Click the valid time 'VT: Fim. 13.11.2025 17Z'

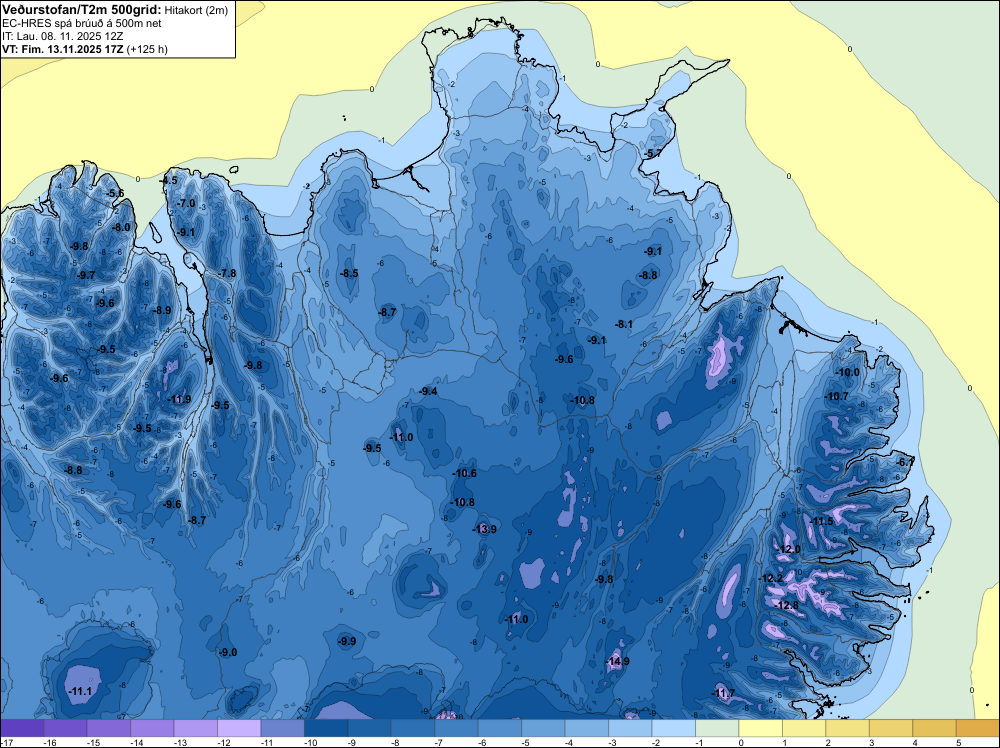click(63, 49)
